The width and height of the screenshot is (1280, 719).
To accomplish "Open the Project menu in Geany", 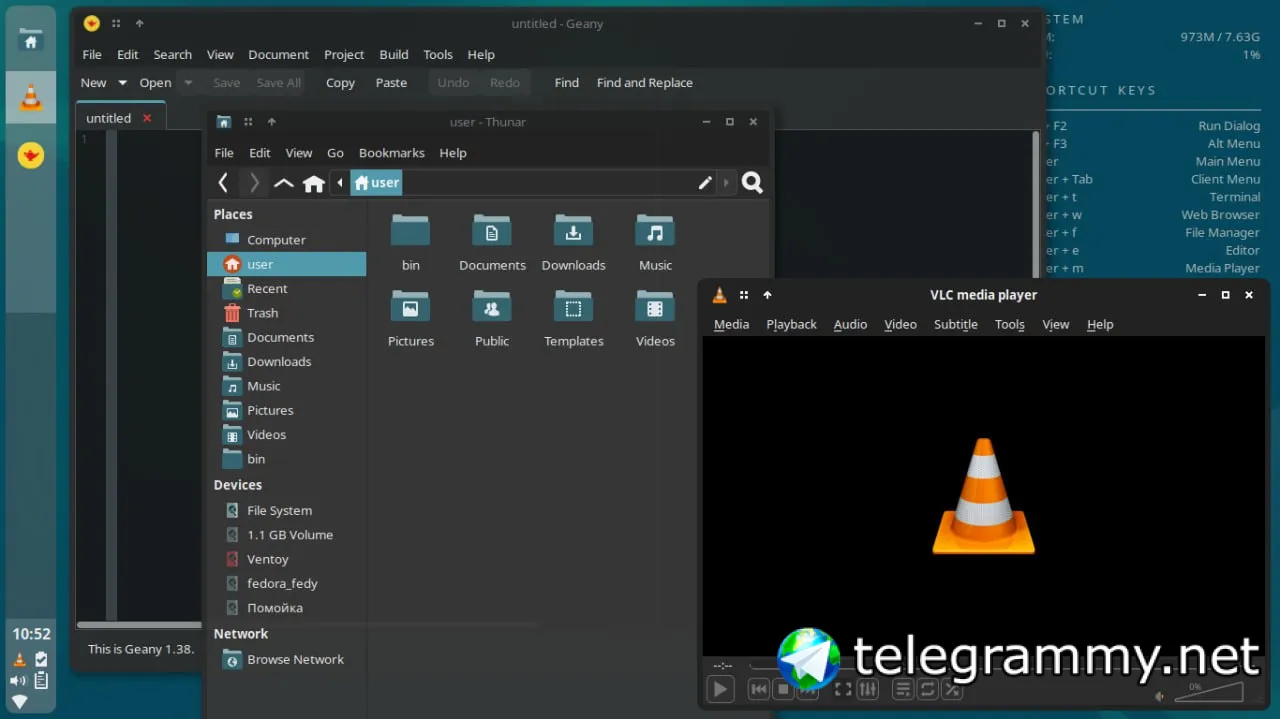I will click(344, 54).
